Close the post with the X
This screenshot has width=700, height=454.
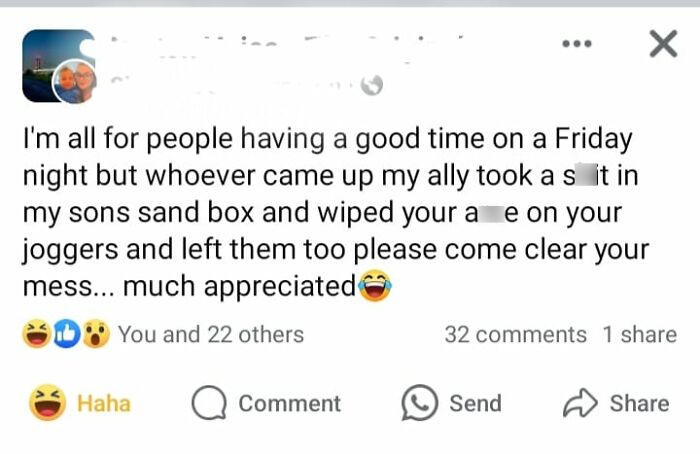(x=662, y=44)
